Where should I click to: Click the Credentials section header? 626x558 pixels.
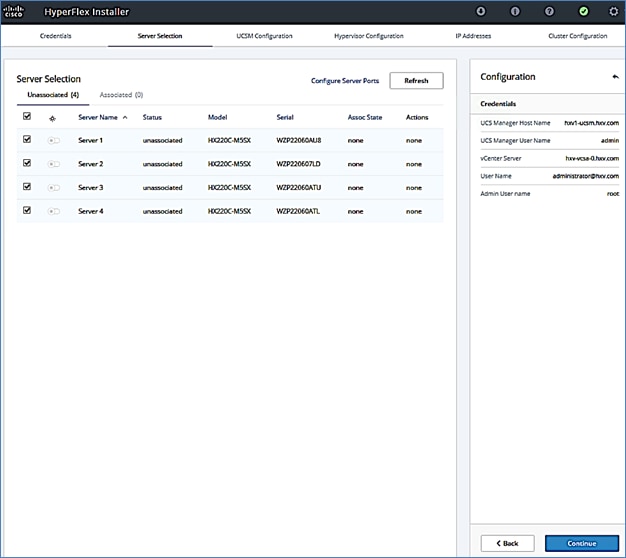coord(498,104)
